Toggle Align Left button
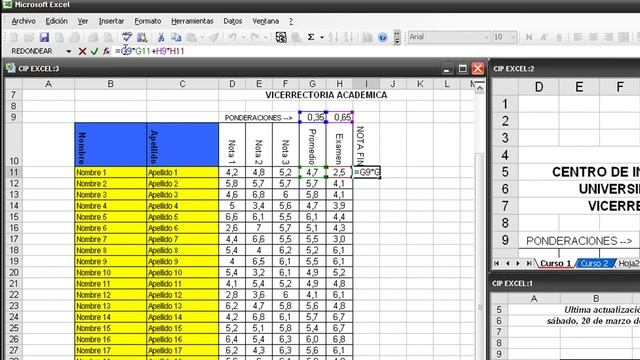The image size is (640, 360). (x=578, y=38)
